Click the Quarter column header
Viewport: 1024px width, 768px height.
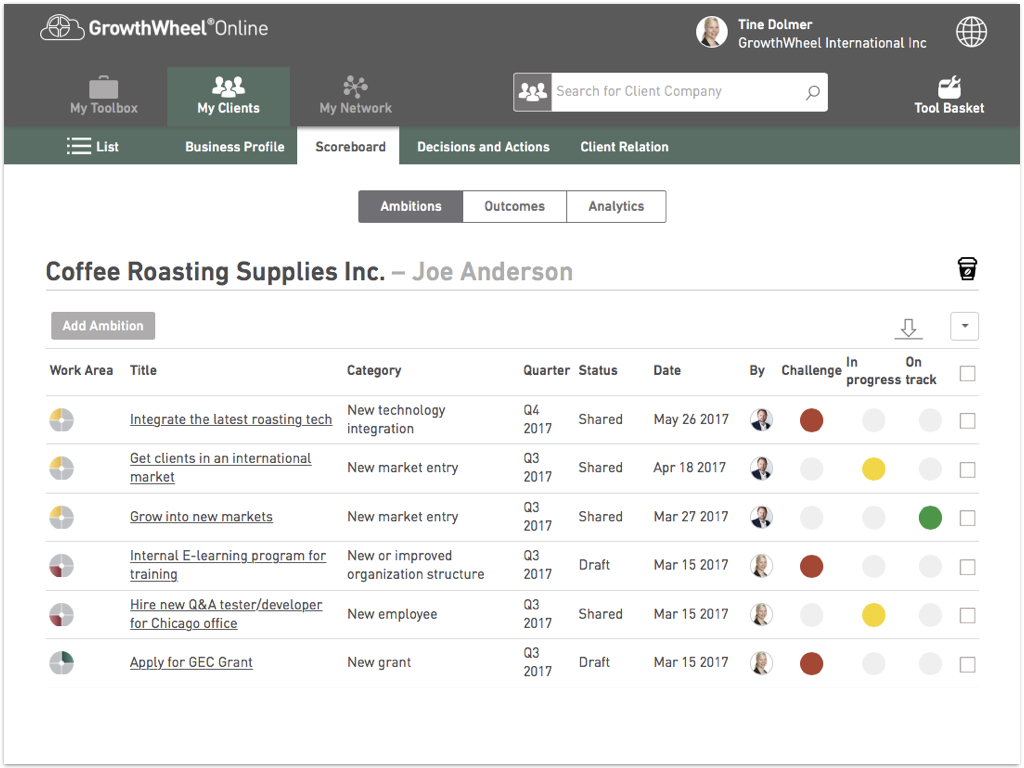click(546, 370)
